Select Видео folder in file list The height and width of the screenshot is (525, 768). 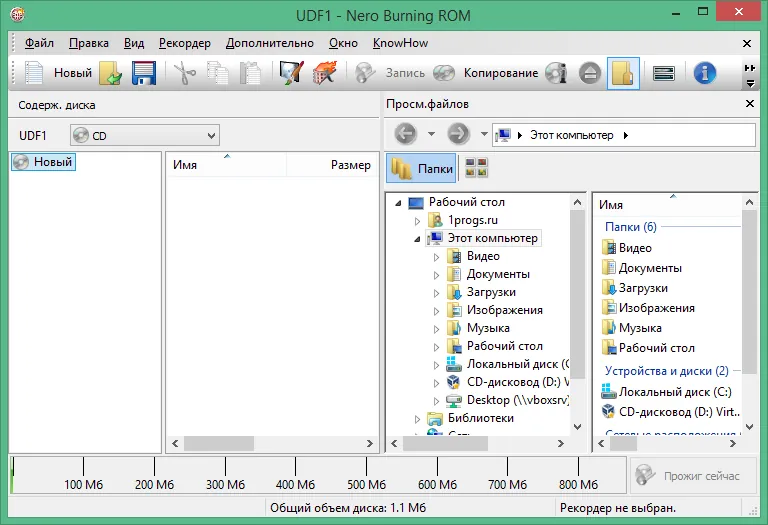[627, 248]
